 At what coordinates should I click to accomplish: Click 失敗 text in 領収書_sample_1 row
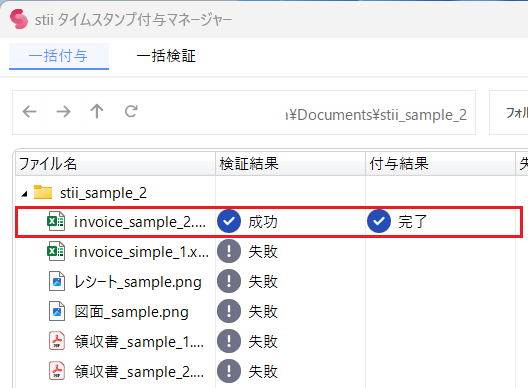(x=263, y=342)
